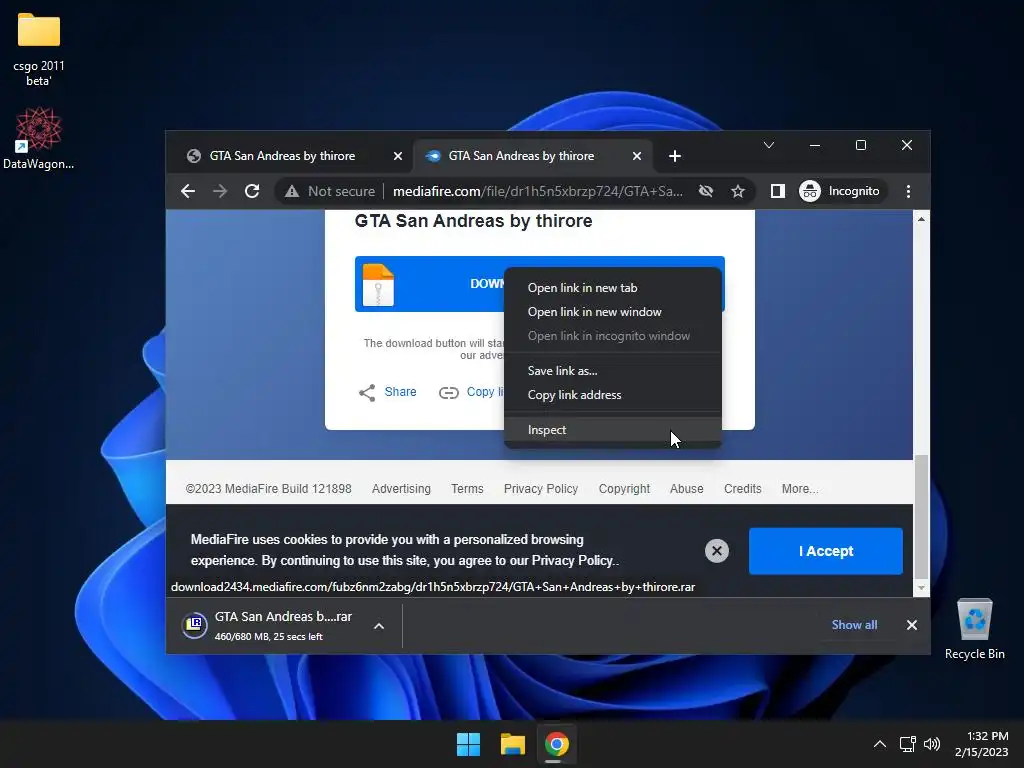Open the clock showing 1:32 PM

[x=982, y=744]
